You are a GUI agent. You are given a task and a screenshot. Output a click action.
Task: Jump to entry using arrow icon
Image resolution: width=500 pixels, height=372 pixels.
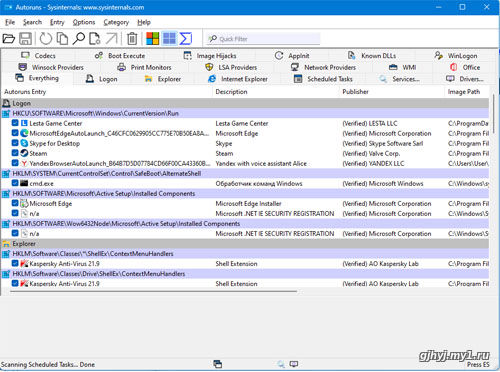tap(112, 39)
